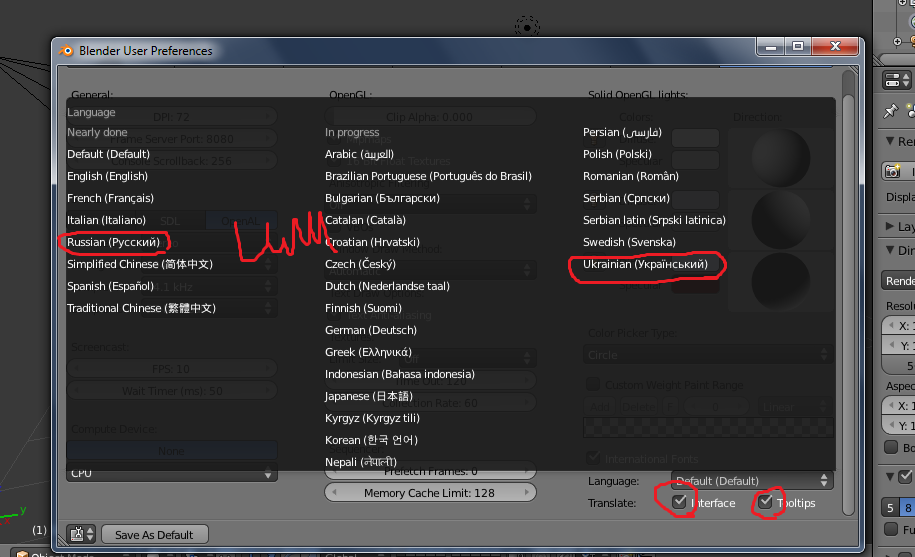Select Finnish (Suomi) language
This screenshot has width=915, height=557.
pyautogui.click(x=363, y=308)
